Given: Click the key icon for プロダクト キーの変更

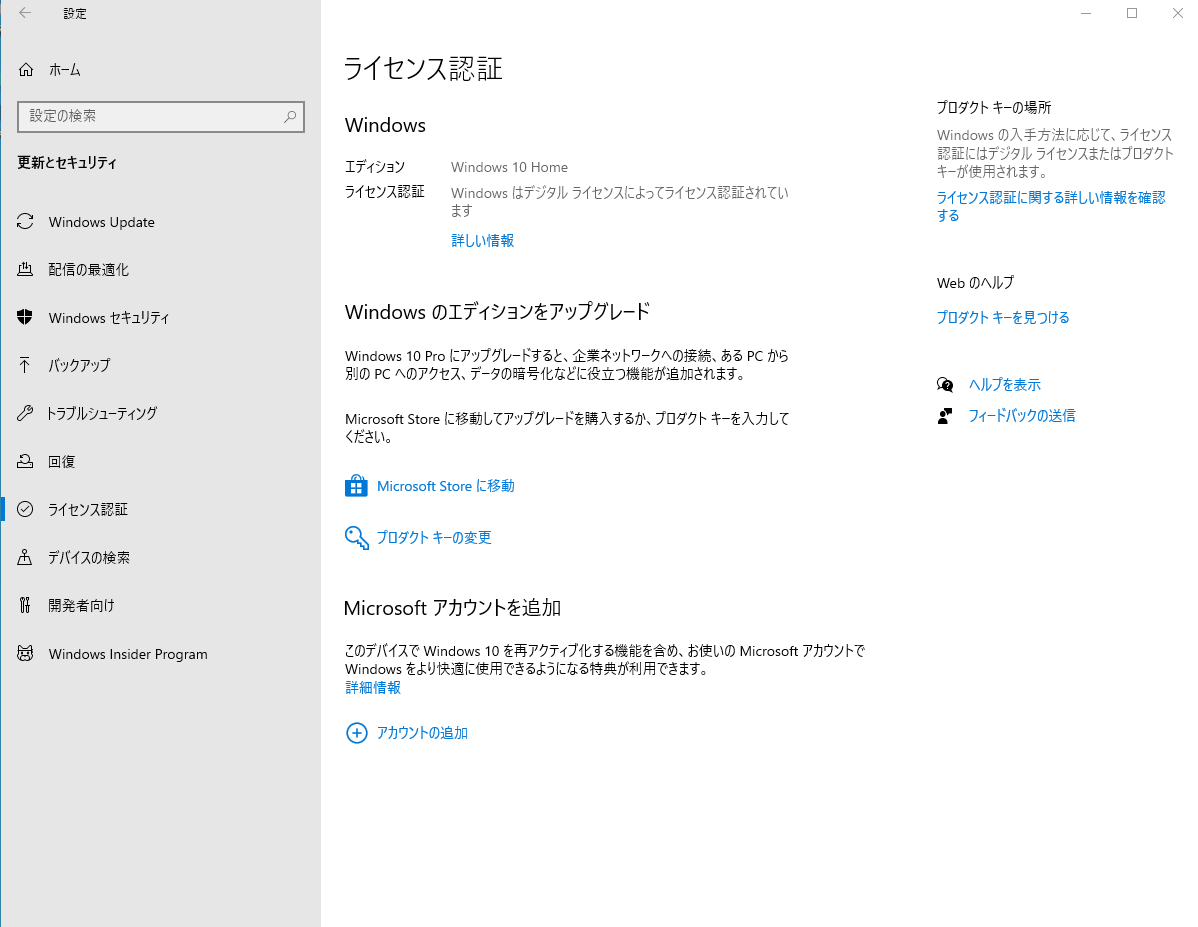Looking at the screenshot, I should 356,538.
